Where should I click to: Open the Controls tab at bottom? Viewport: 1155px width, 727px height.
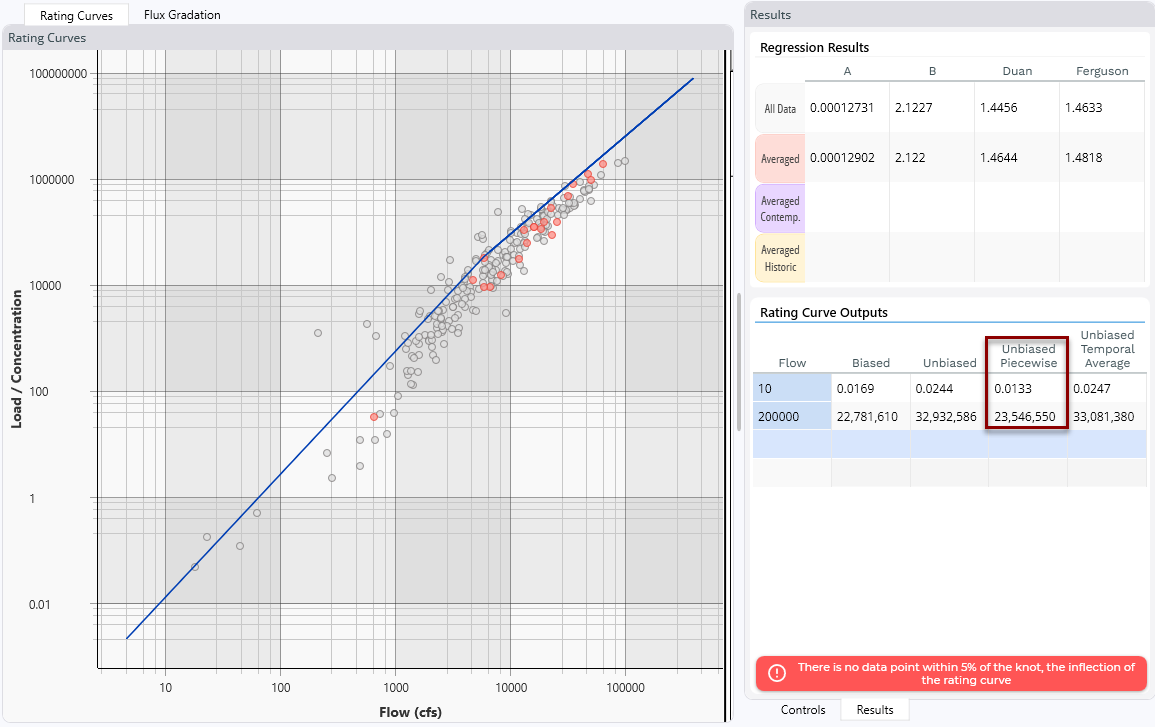pos(803,709)
